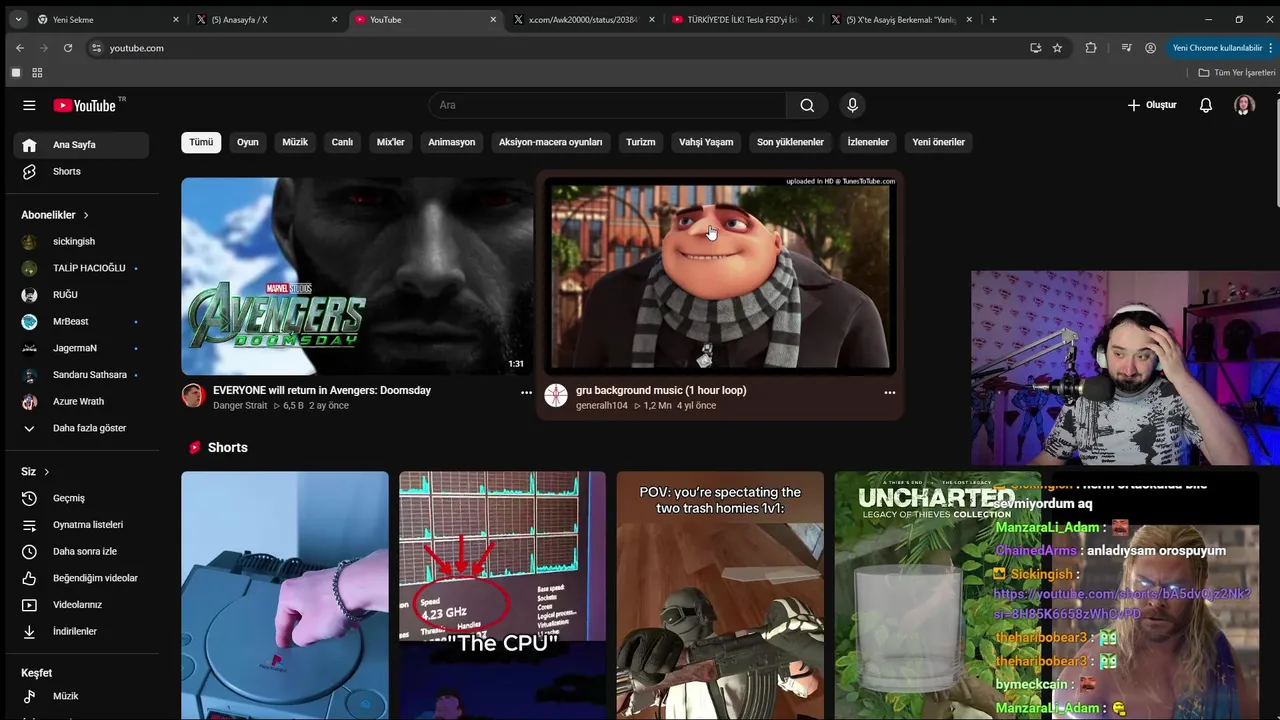
Task: Open MrBeast channel subscription
Action: (x=81, y=321)
